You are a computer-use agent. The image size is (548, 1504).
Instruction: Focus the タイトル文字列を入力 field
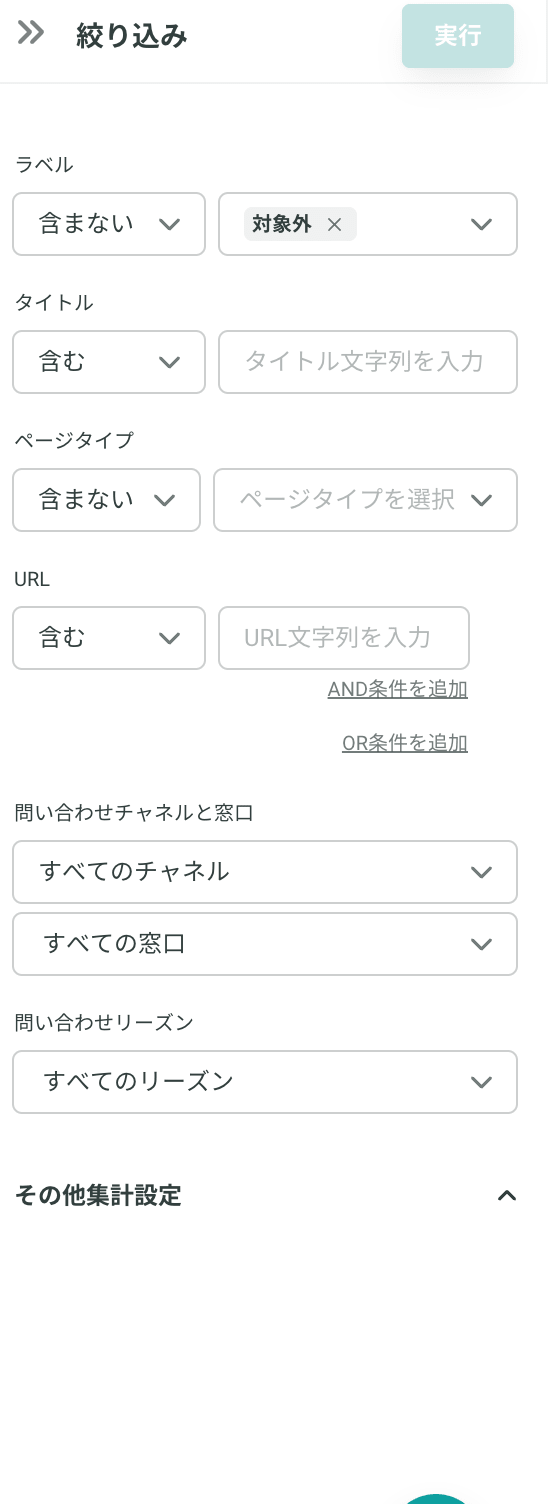pyautogui.click(x=368, y=362)
